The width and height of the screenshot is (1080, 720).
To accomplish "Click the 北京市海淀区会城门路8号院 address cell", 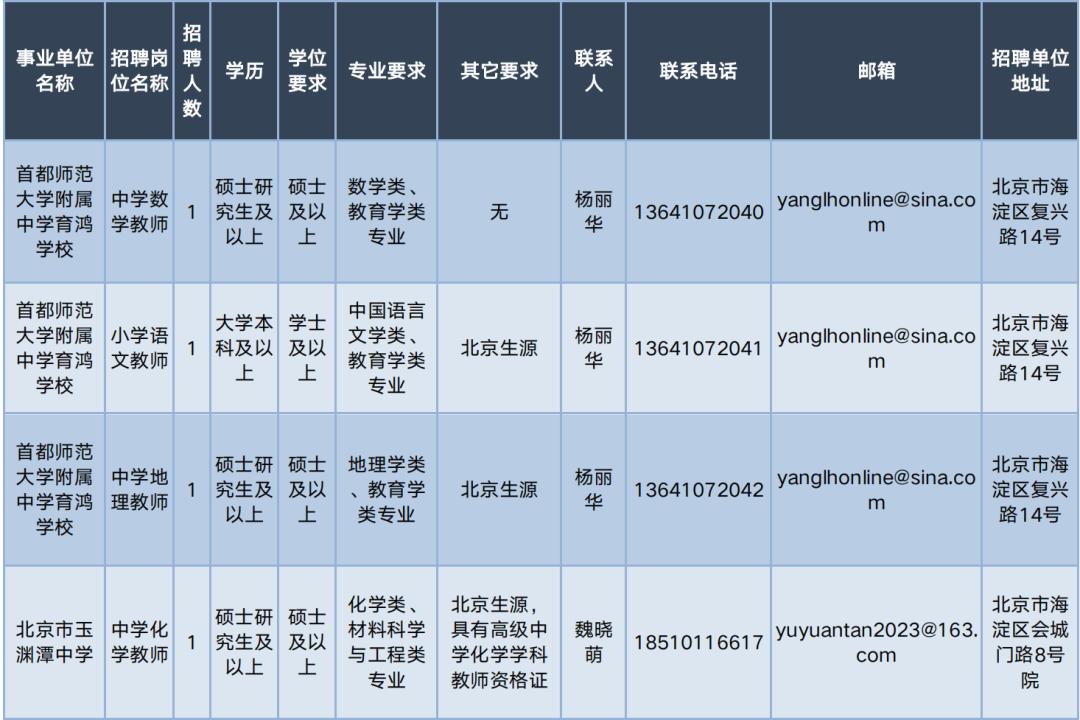I will click(x=1030, y=642).
